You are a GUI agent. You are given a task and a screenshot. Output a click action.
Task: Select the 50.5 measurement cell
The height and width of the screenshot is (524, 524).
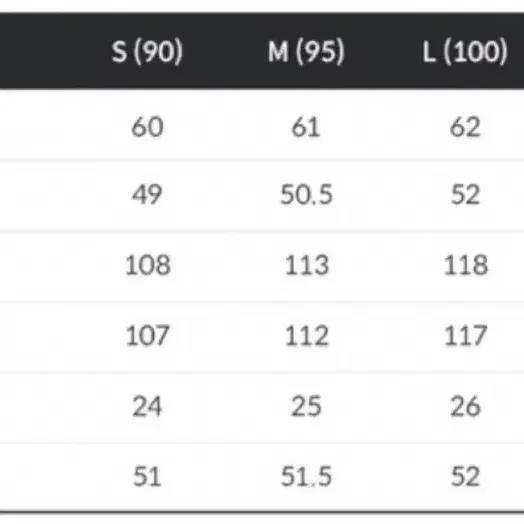[306, 194]
